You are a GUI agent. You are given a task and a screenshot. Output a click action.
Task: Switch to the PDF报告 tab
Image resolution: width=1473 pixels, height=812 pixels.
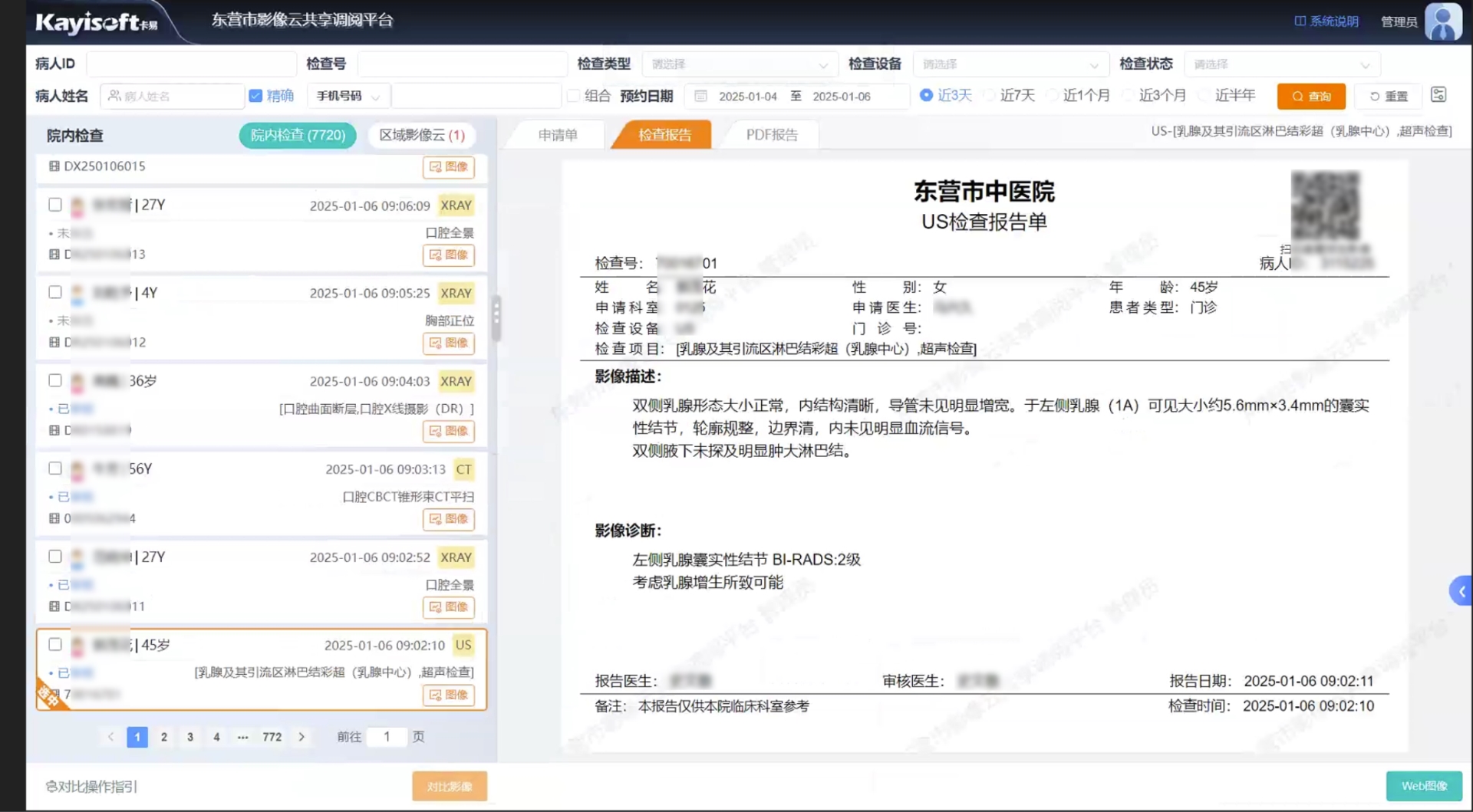click(772, 135)
